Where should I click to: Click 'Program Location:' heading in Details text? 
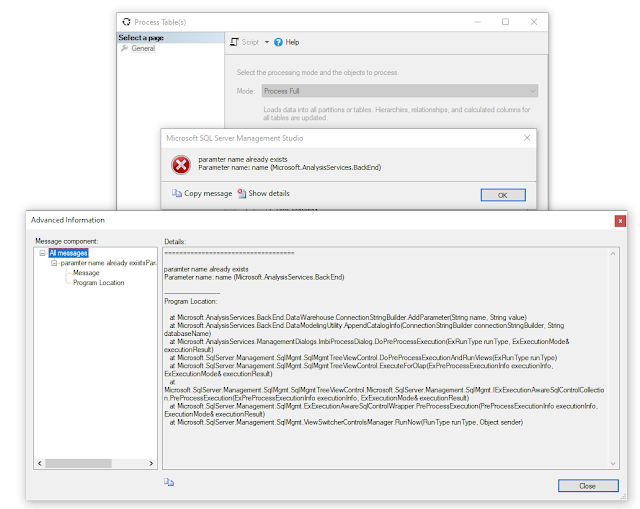point(191,301)
